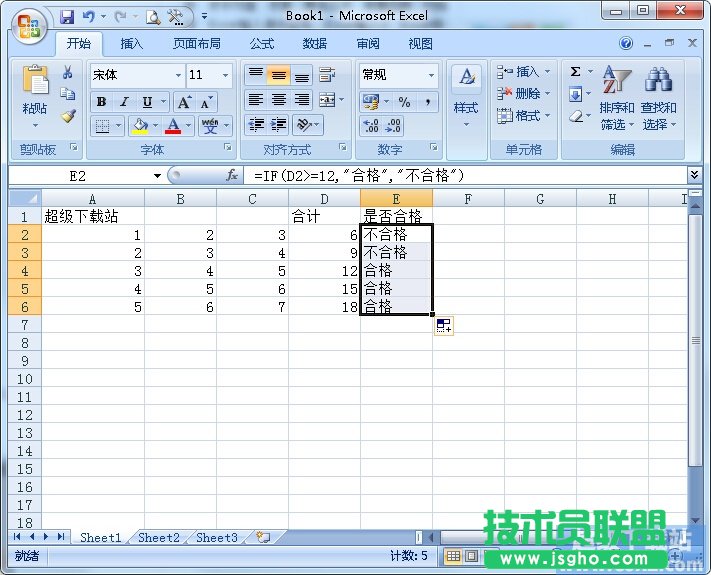Viewport: 711px width, 575px height.
Task: Expand the number format dropdown showing 常规
Action: 432,75
